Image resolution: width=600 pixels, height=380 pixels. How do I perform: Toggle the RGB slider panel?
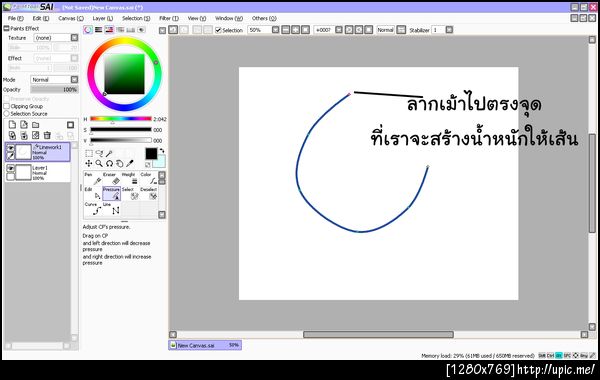pyautogui.click(x=99, y=30)
